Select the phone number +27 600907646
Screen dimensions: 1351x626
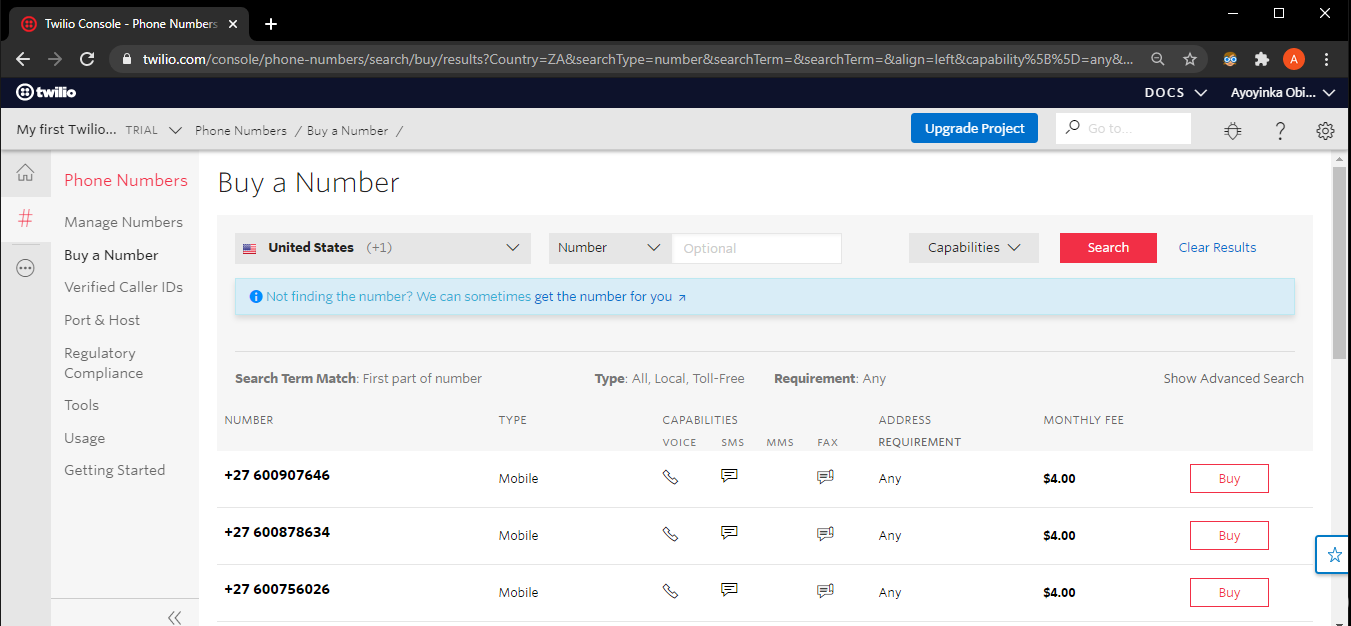277,475
